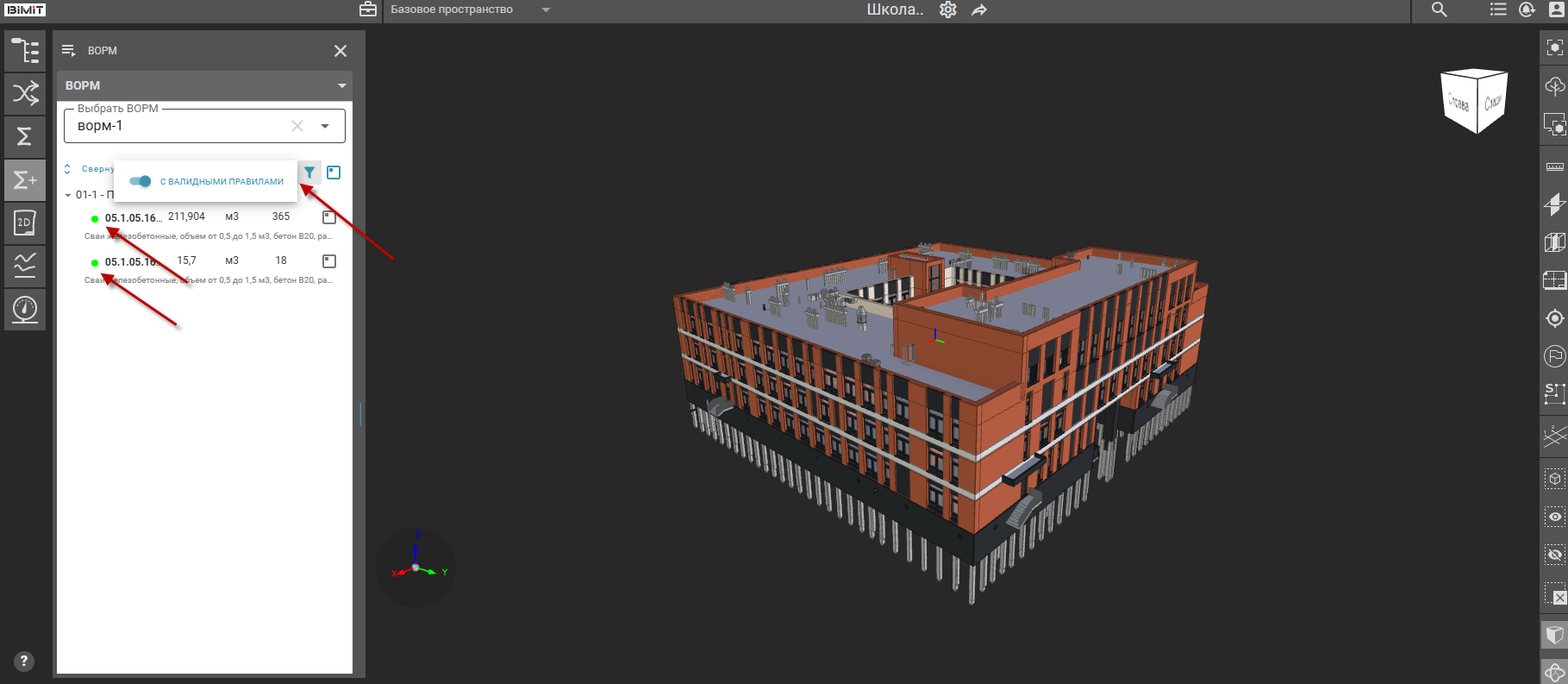Open the list view icon in top bar
Image resolution: width=1568 pixels, height=684 pixels.
click(1498, 9)
